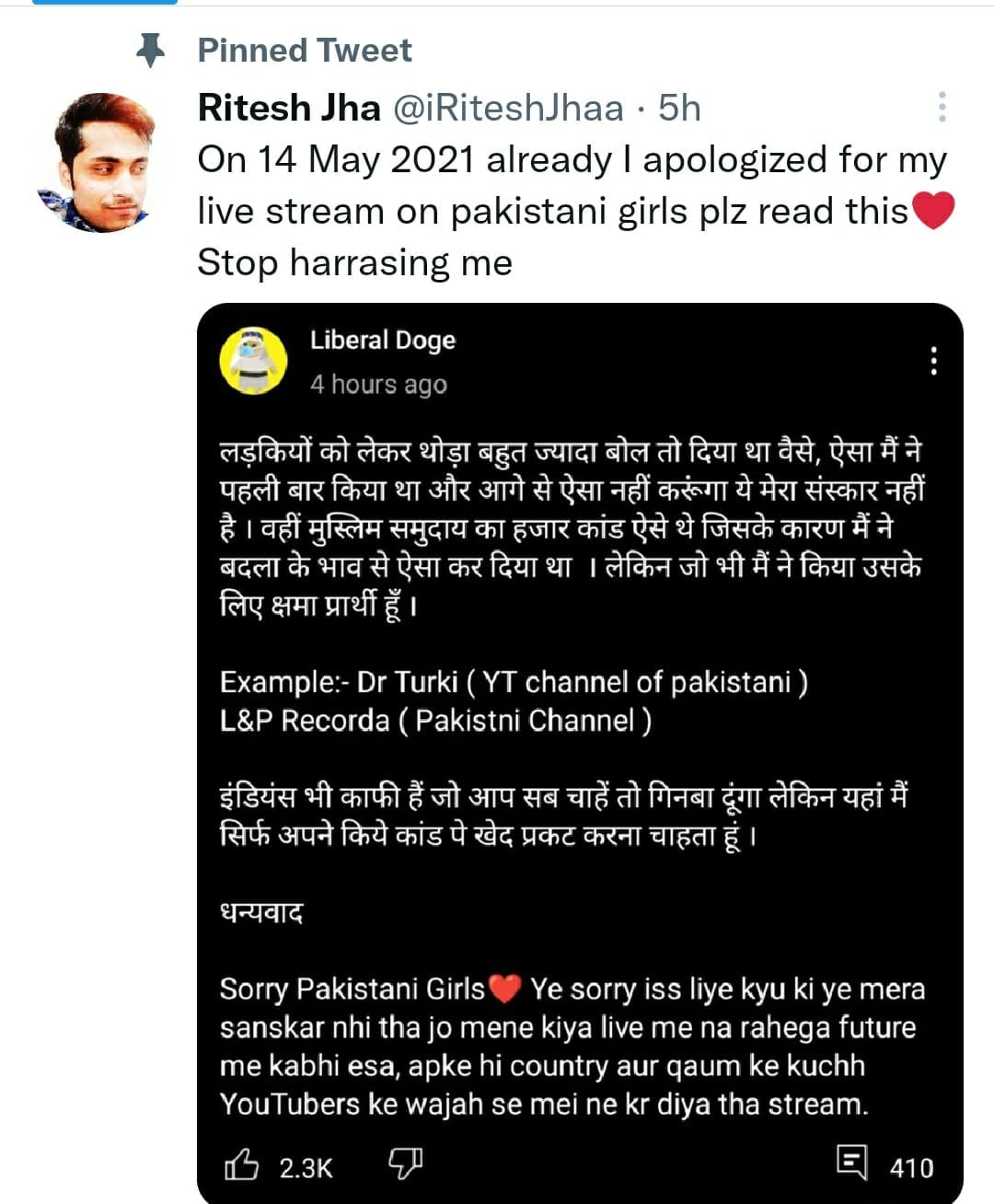Viewport: 994px width, 1204px height.
Task: Click the Liberal Doge channel name
Action: 383,340
